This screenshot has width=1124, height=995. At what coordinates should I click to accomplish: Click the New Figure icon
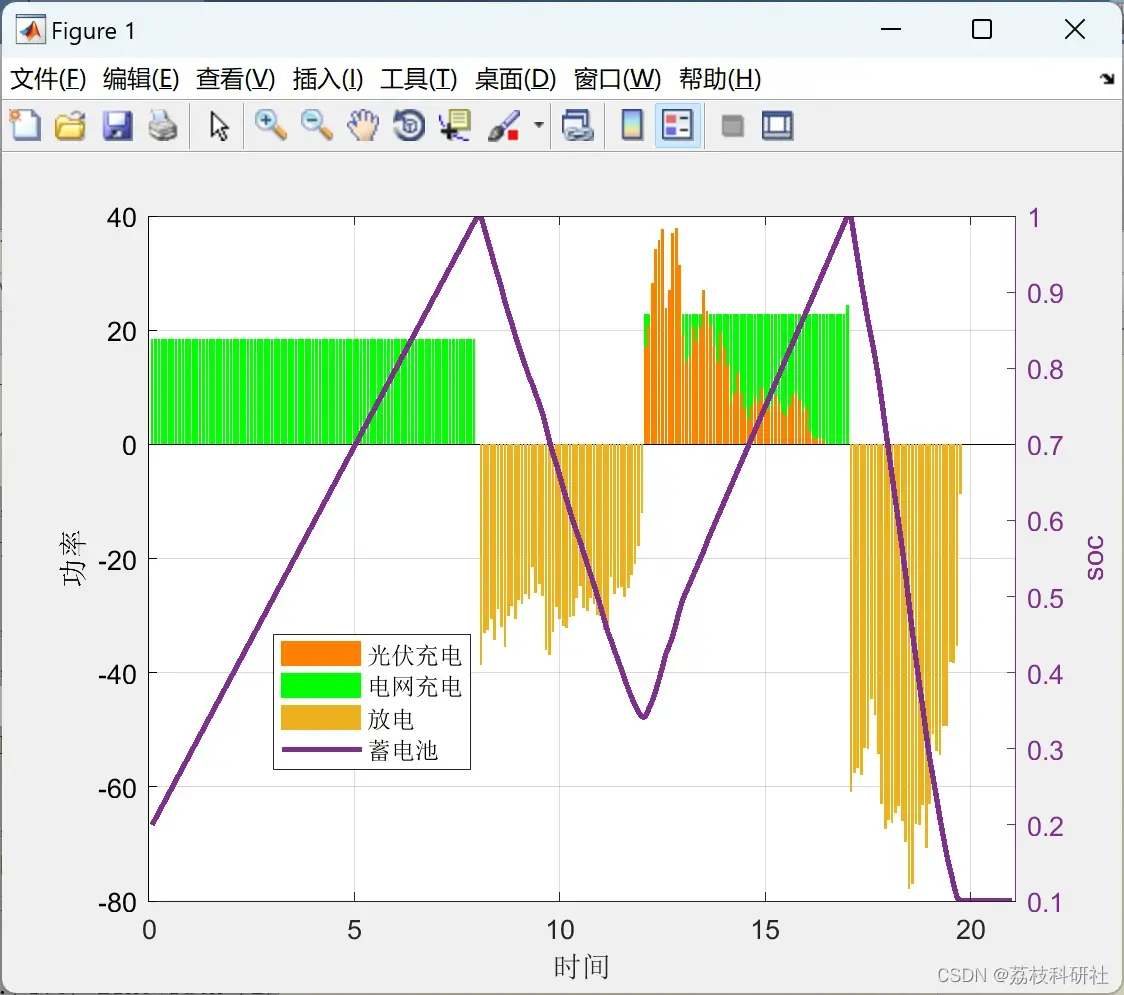pos(25,125)
